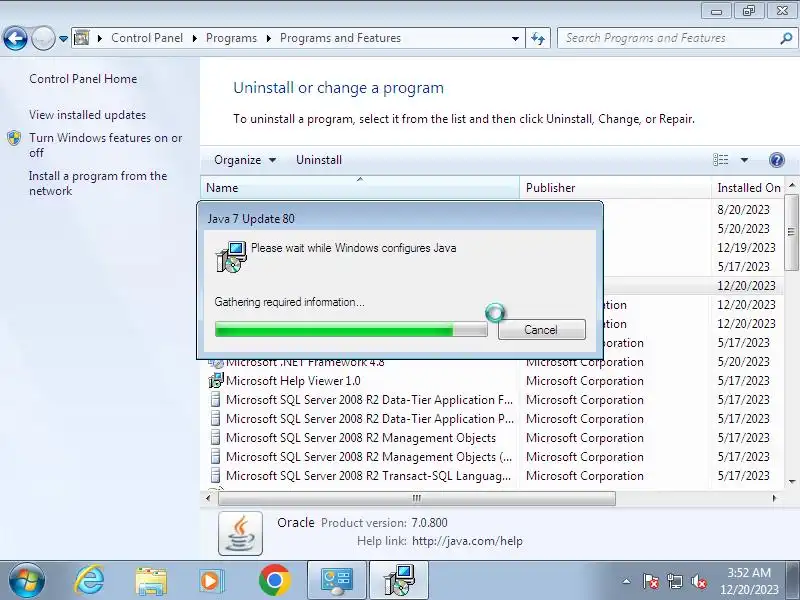The height and width of the screenshot is (600, 800).
Task: Click the Control Panel icon in address bar
Action: click(82, 38)
